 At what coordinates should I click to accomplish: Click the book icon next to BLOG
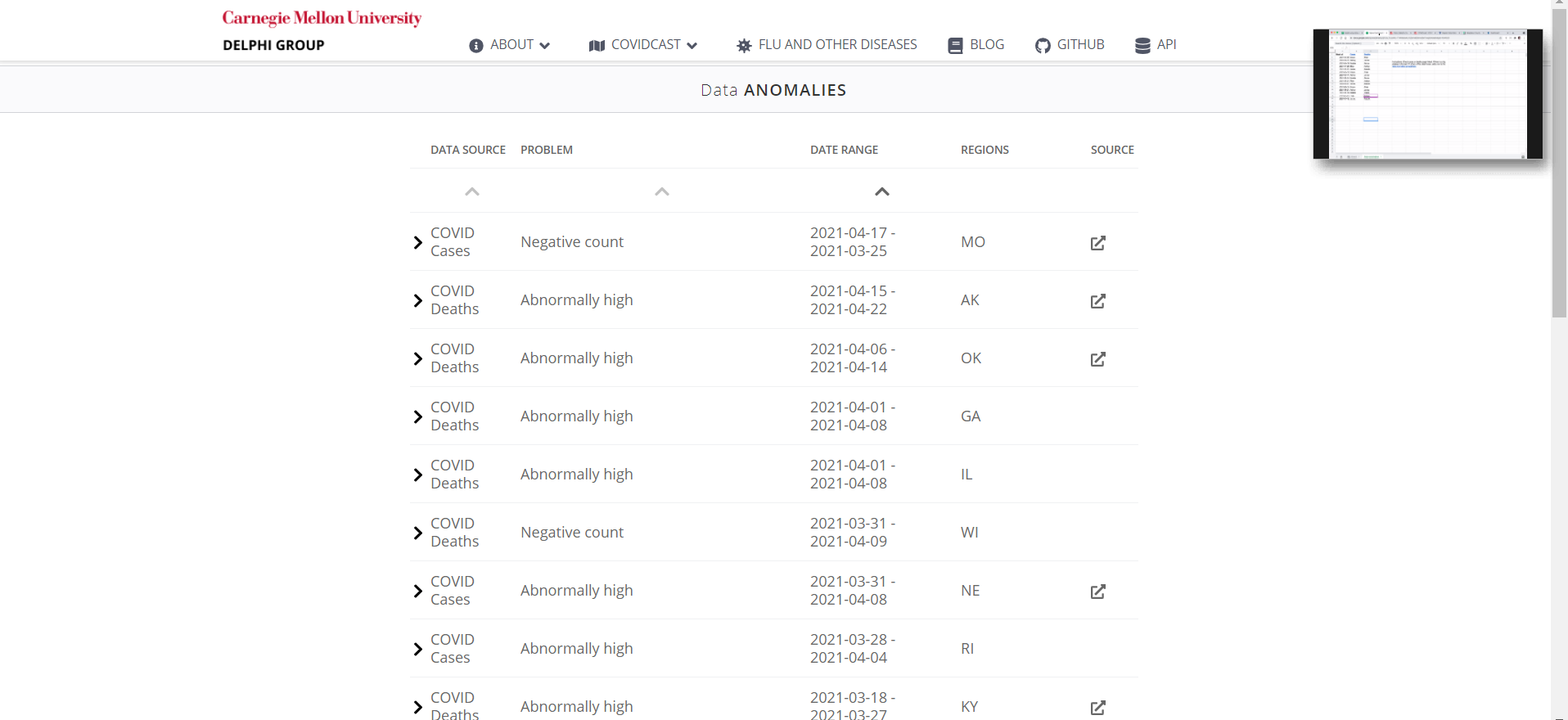pos(953,45)
